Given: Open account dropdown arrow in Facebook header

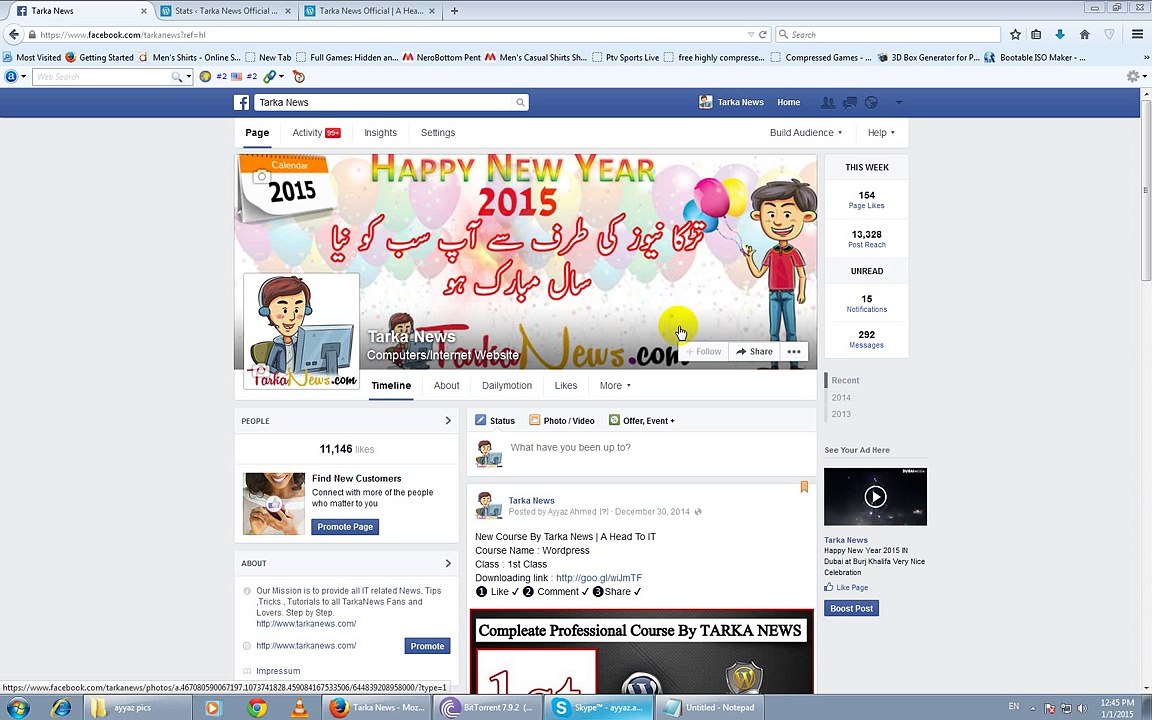Looking at the screenshot, I should coord(898,103).
